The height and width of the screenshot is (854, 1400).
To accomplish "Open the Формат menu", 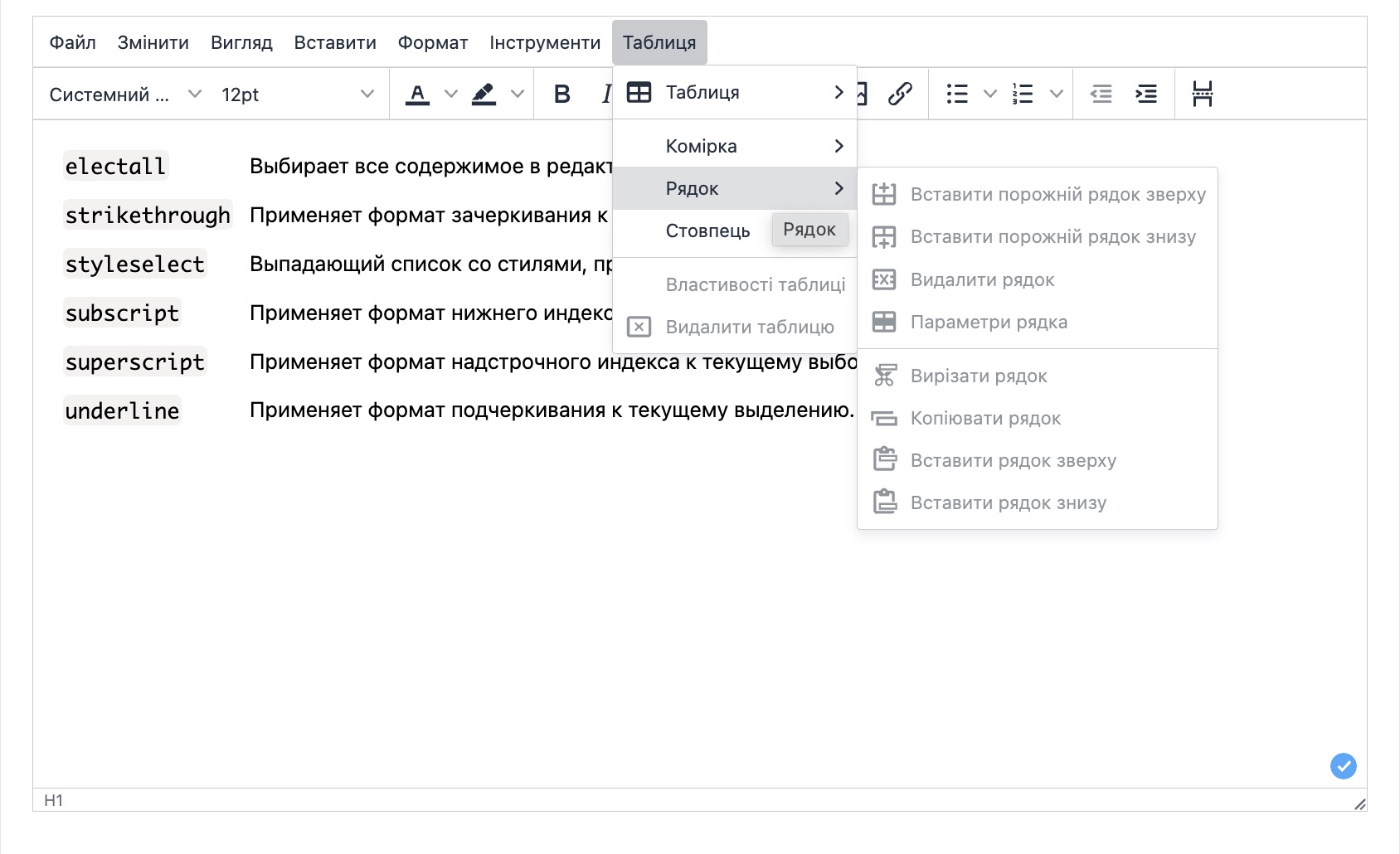I will coord(432,42).
